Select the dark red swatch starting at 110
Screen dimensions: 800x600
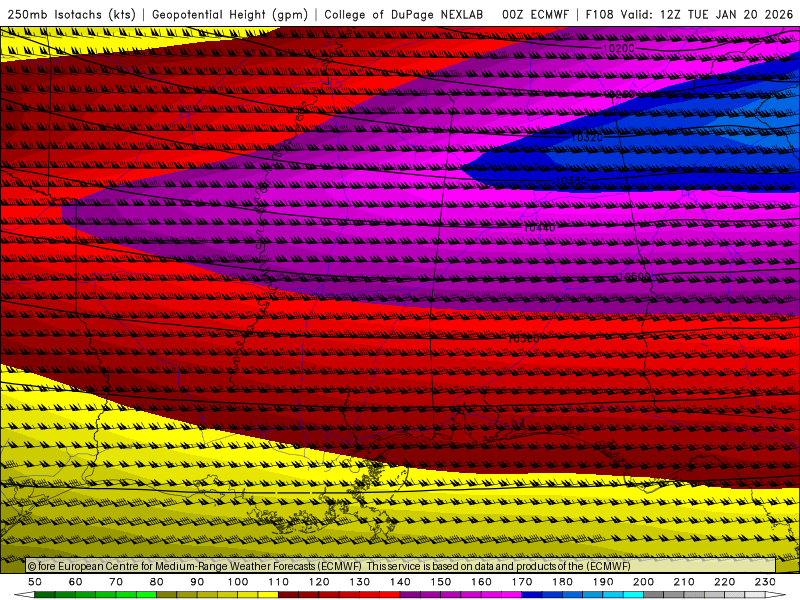coord(288,595)
